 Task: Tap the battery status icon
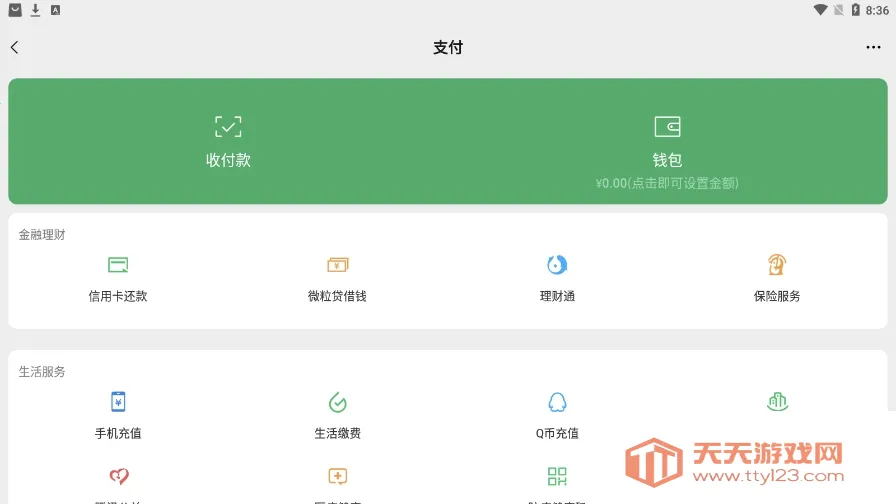click(x=855, y=10)
